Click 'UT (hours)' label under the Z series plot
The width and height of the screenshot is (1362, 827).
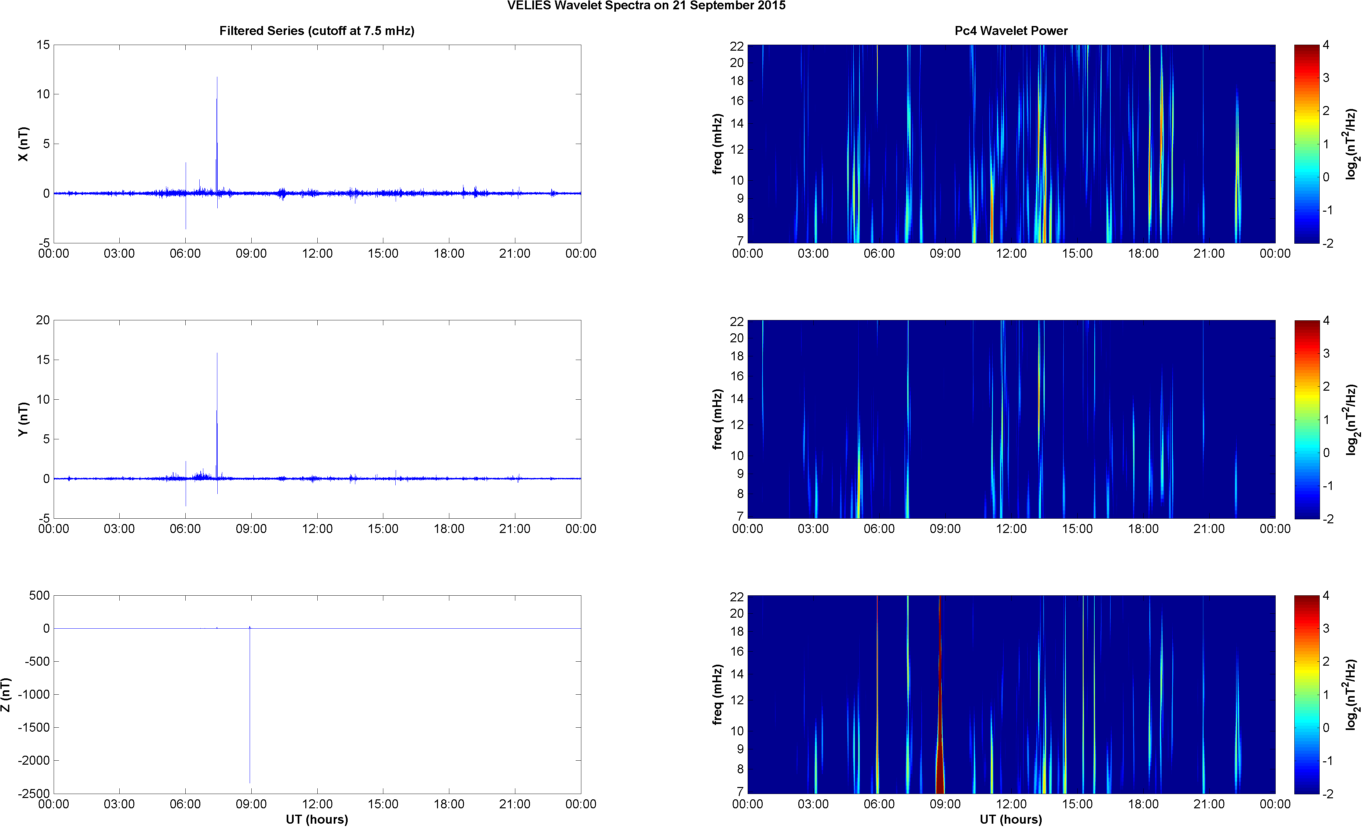[x=317, y=819]
